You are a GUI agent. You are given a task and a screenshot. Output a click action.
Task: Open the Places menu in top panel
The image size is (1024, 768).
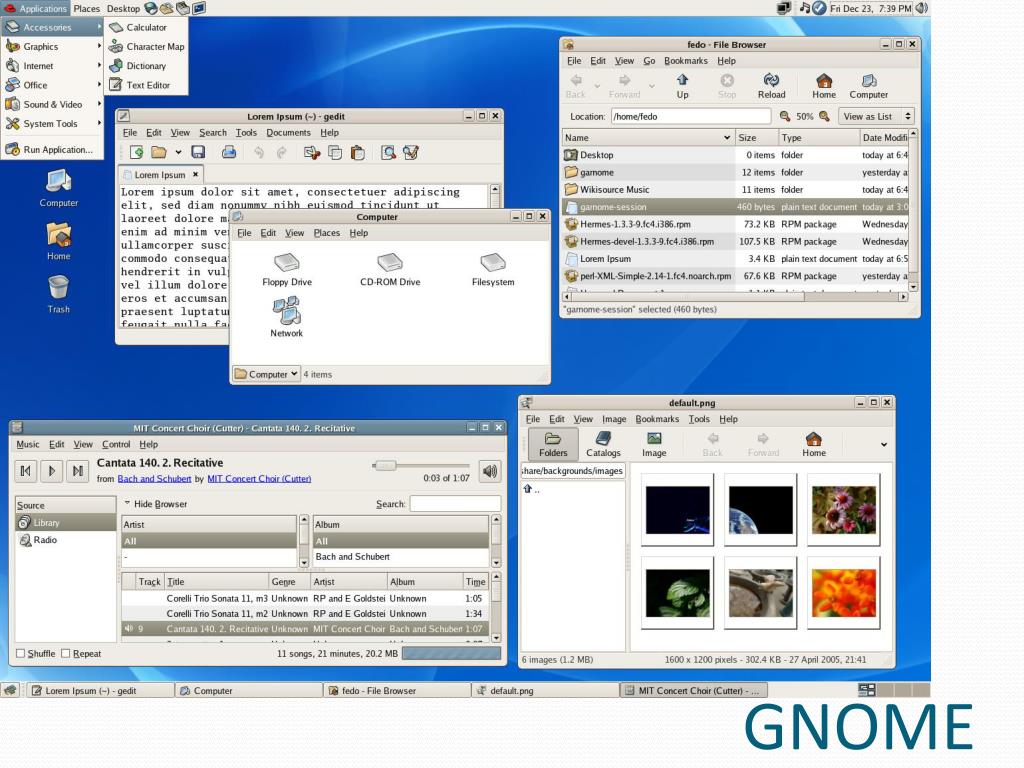pos(87,8)
